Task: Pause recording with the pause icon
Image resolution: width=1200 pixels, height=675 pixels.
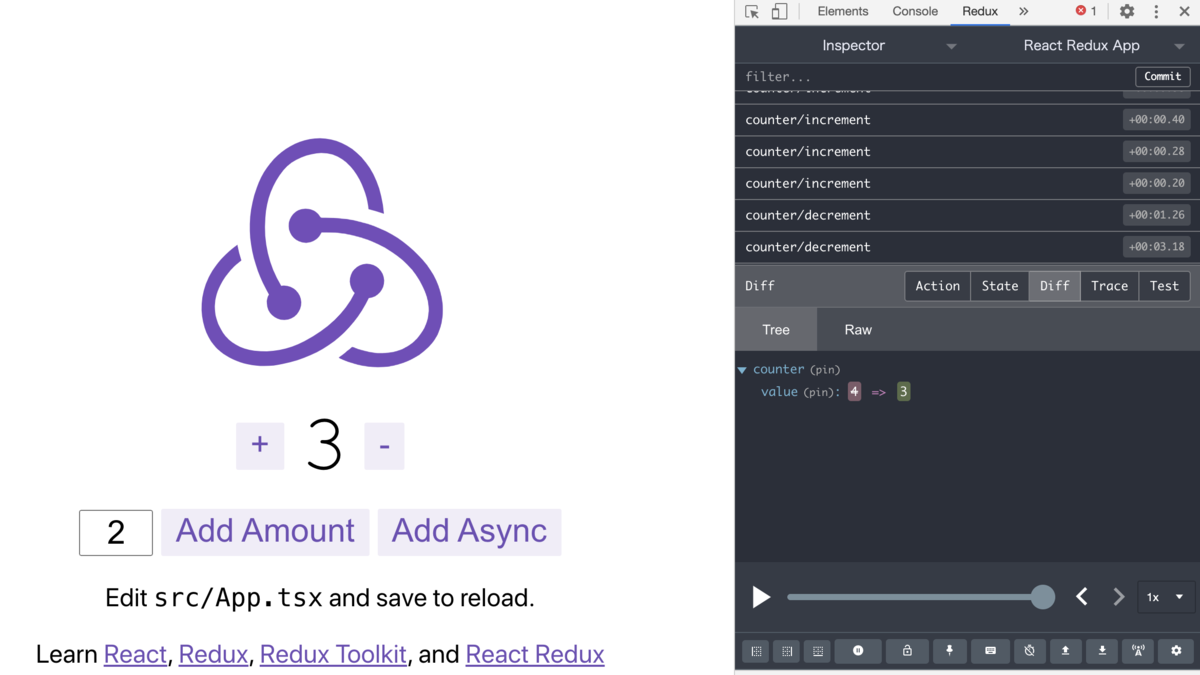Action: [x=858, y=651]
